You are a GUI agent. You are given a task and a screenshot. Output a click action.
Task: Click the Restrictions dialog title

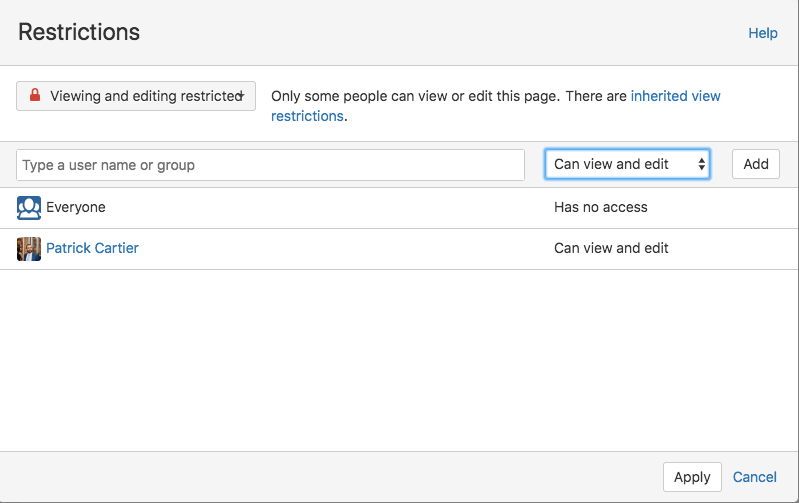79,32
